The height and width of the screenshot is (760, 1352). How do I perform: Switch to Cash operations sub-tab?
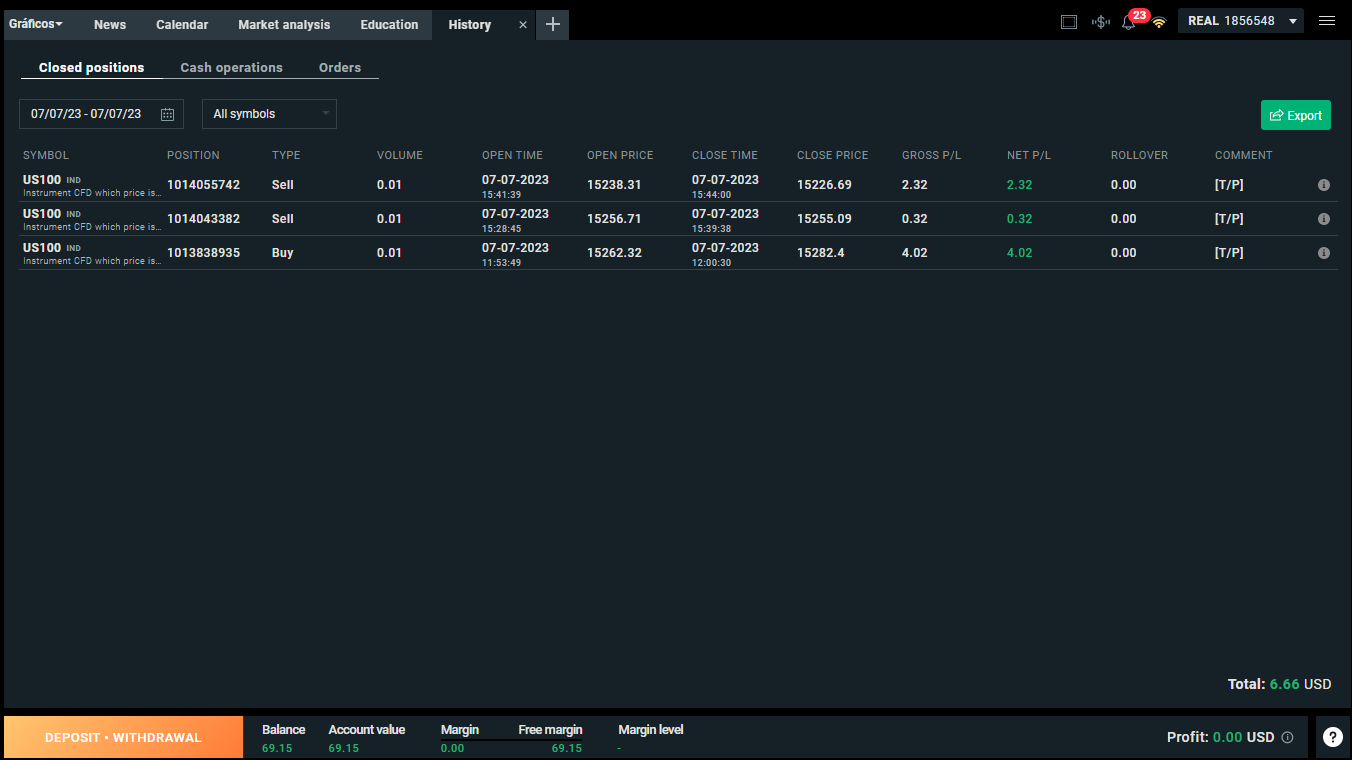pyautogui.click(x=232, y=68)
